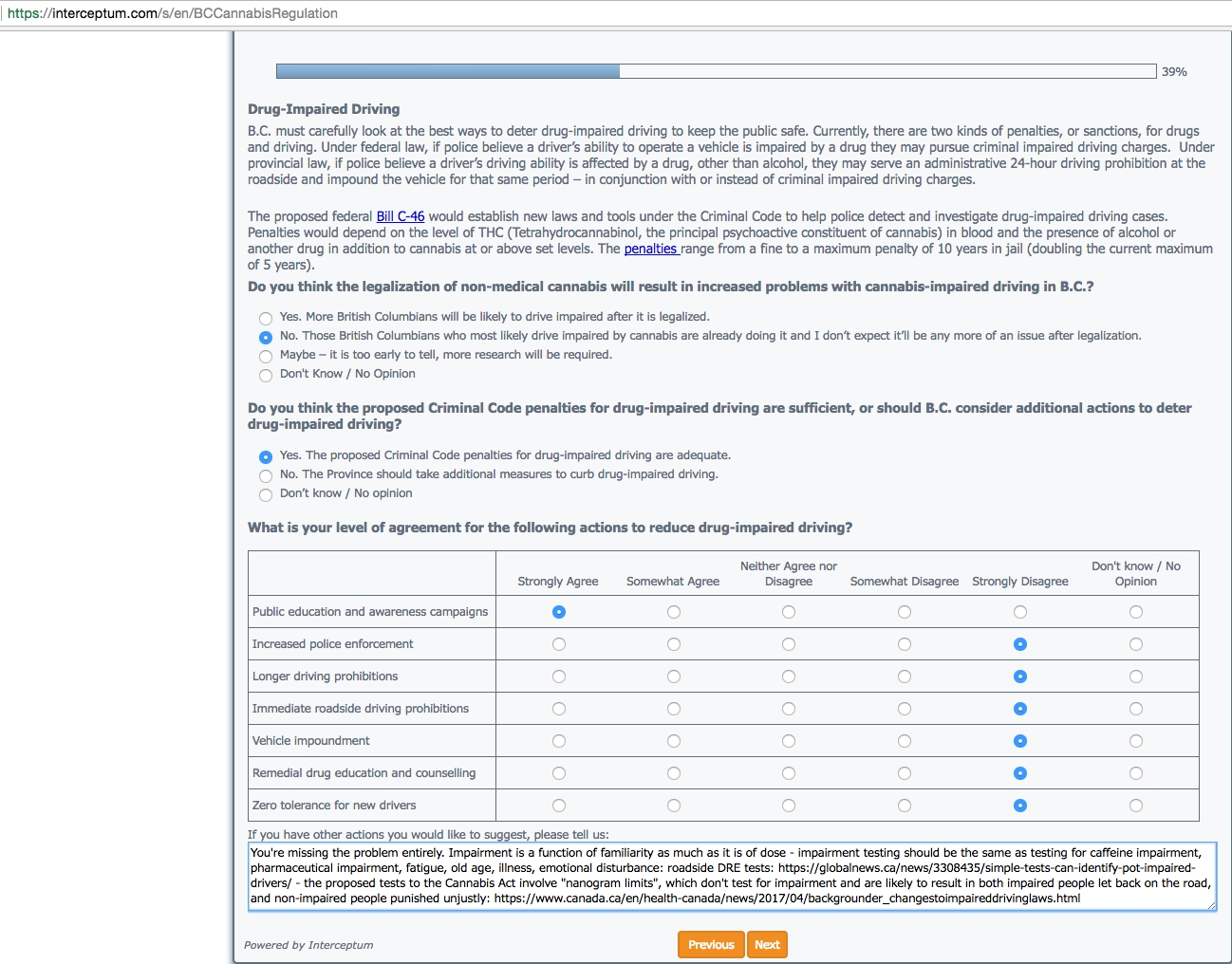
Task: Rate Remedial drug education and counselling Strongly Disagree
Action: click(1020, 773)
